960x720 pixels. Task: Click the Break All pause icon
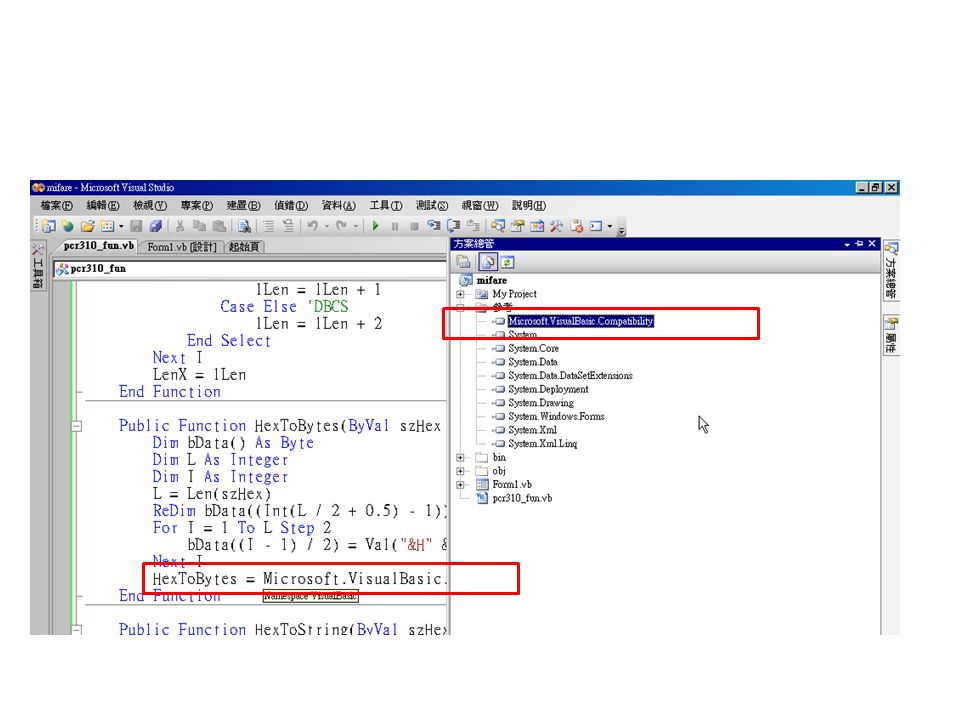point(395,226)
